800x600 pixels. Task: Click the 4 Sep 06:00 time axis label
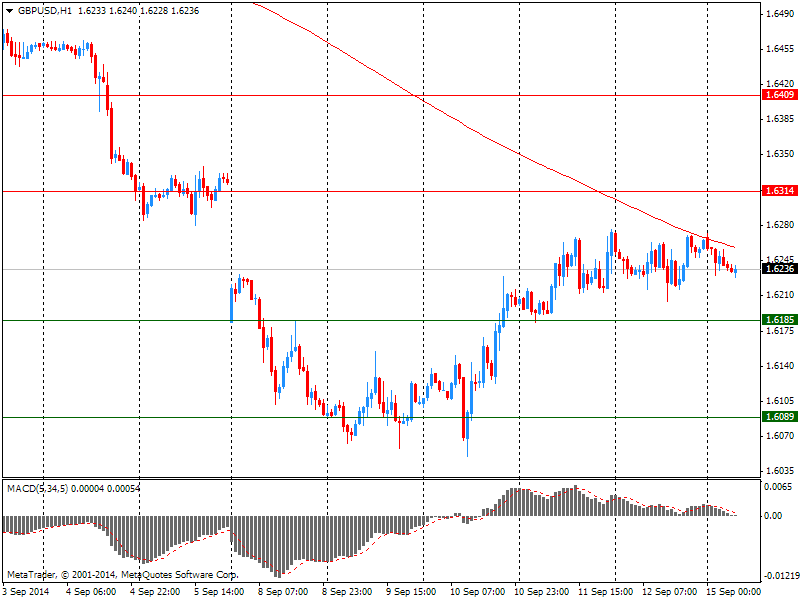[91, 591]
